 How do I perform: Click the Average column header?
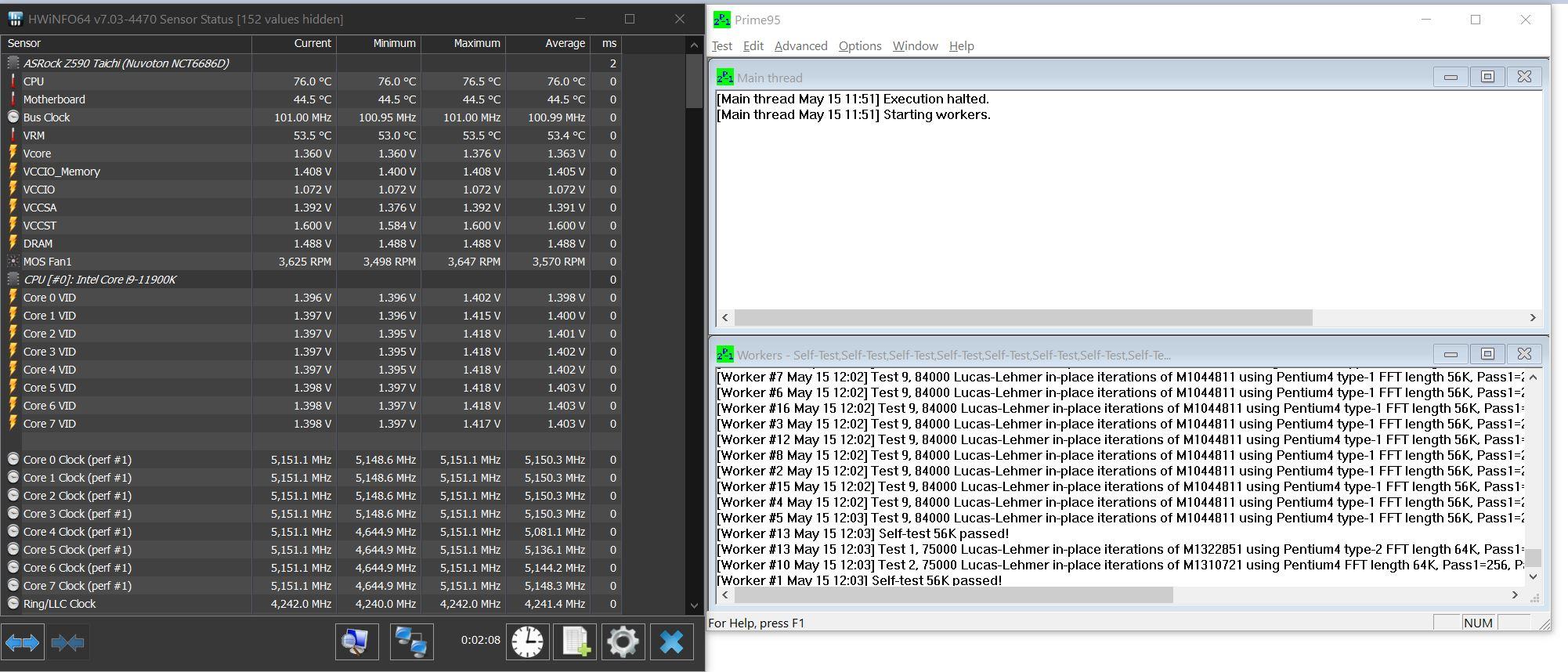pos(548,43)
